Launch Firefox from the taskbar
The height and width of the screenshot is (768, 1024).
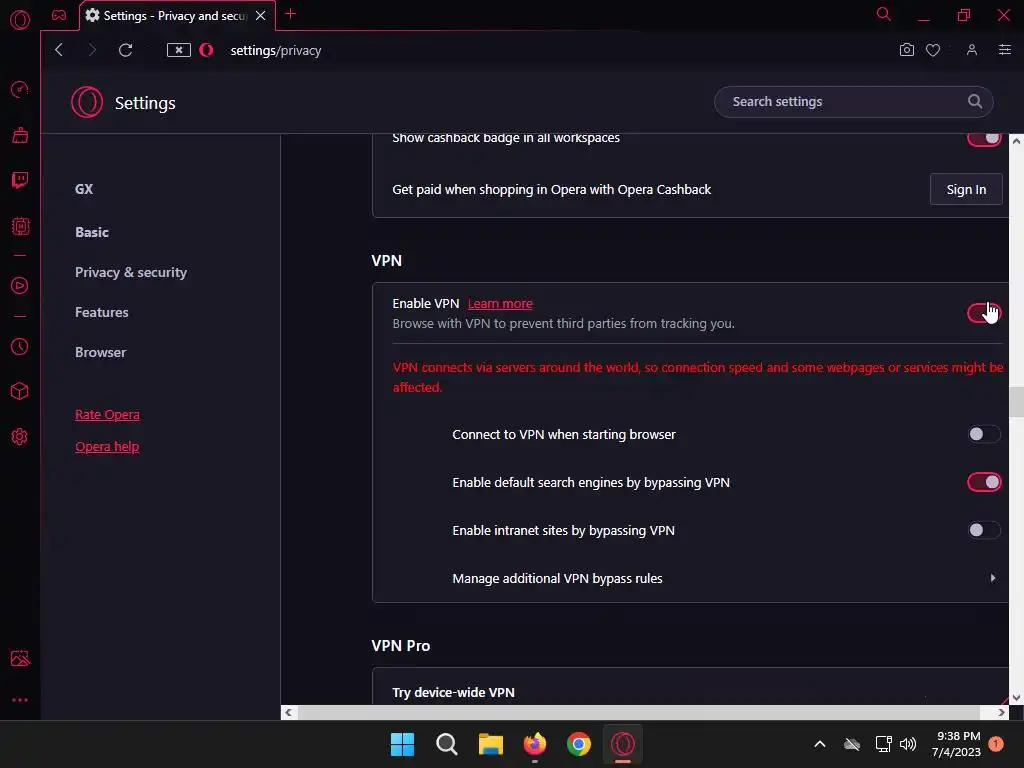[535, 744]
